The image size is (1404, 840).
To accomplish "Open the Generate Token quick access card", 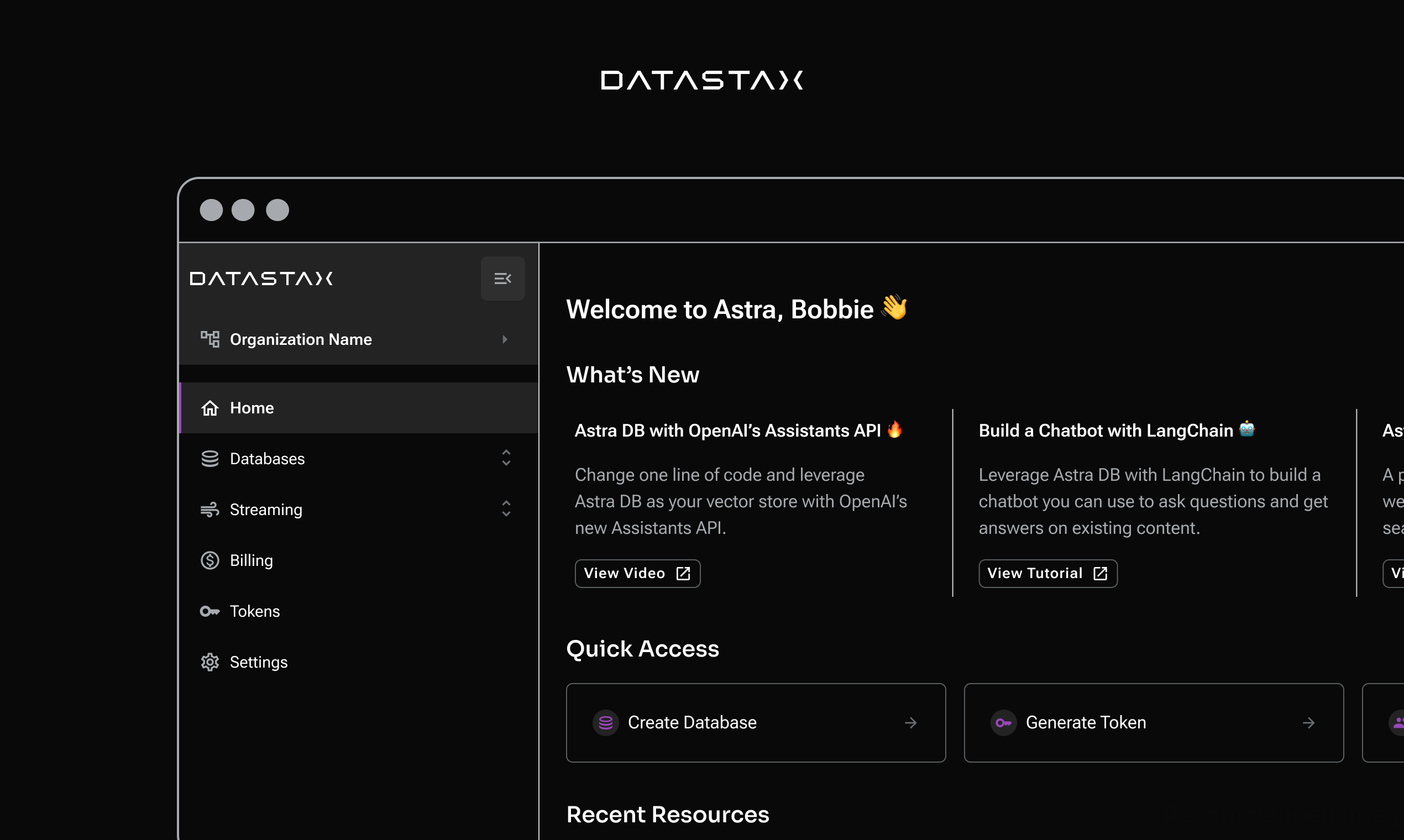I will 1154,723.
